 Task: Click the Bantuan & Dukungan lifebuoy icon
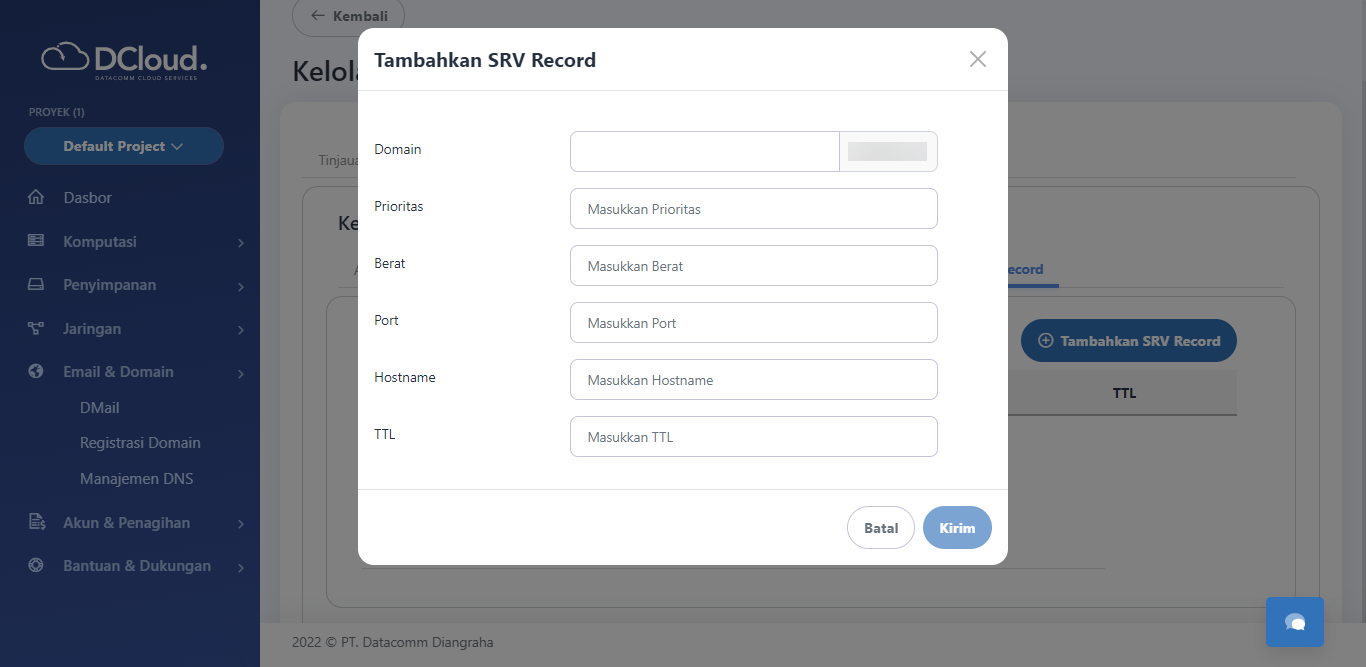point(36,565)
